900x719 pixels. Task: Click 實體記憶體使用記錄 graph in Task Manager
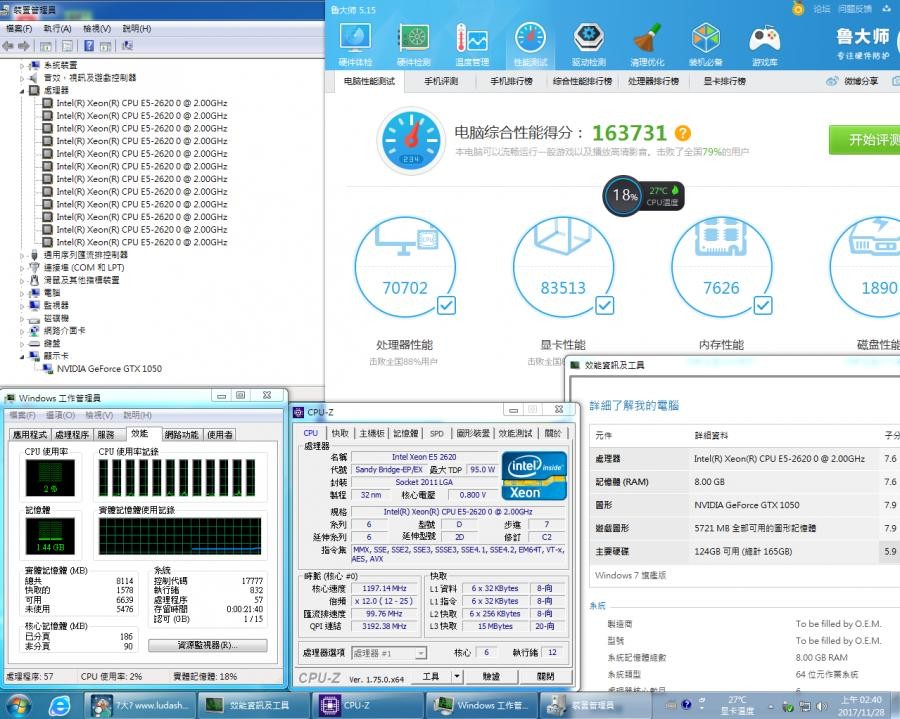(180, 537)
